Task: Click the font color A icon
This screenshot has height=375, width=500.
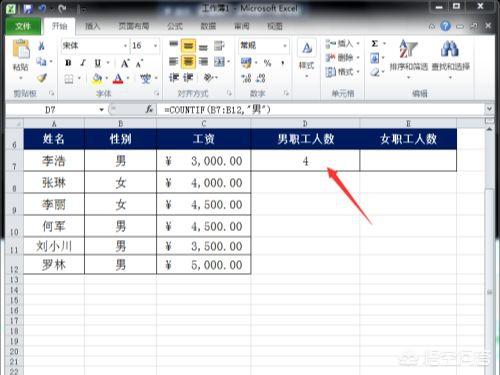Action: click(x=118, y=79)
